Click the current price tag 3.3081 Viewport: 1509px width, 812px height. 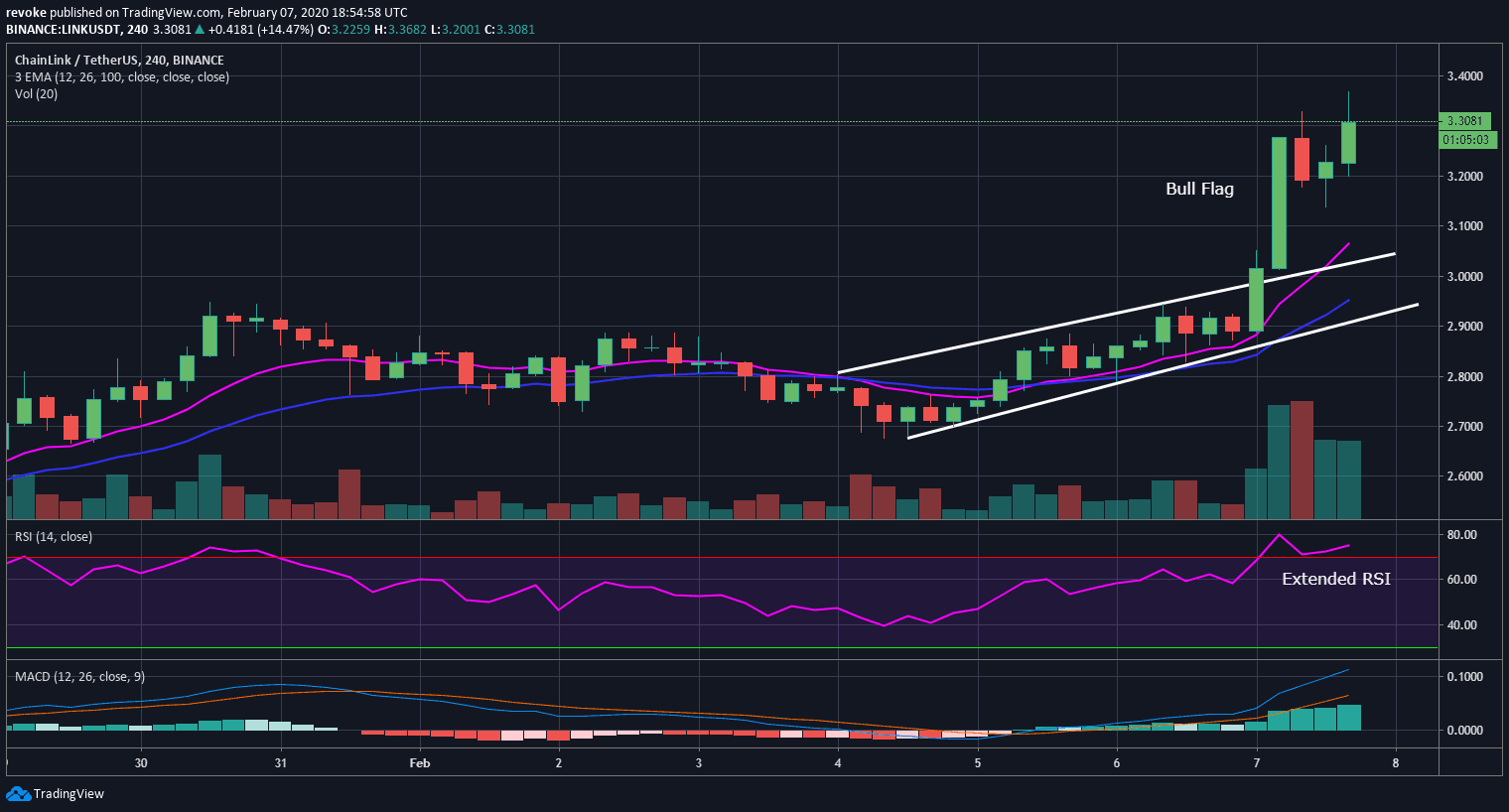(x=1464, y=121)
